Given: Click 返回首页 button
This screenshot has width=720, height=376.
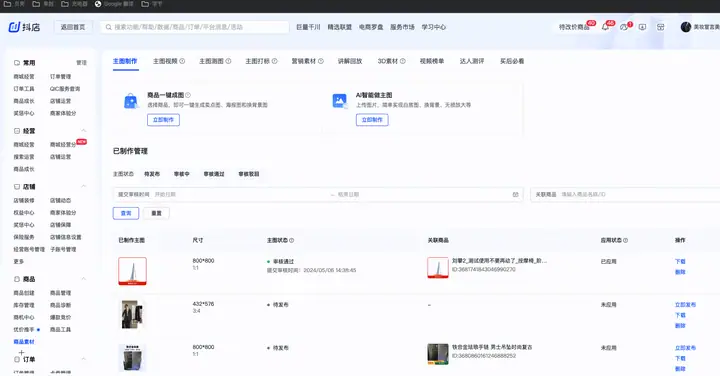Looking at the screenshot, I should pos(73,27).
